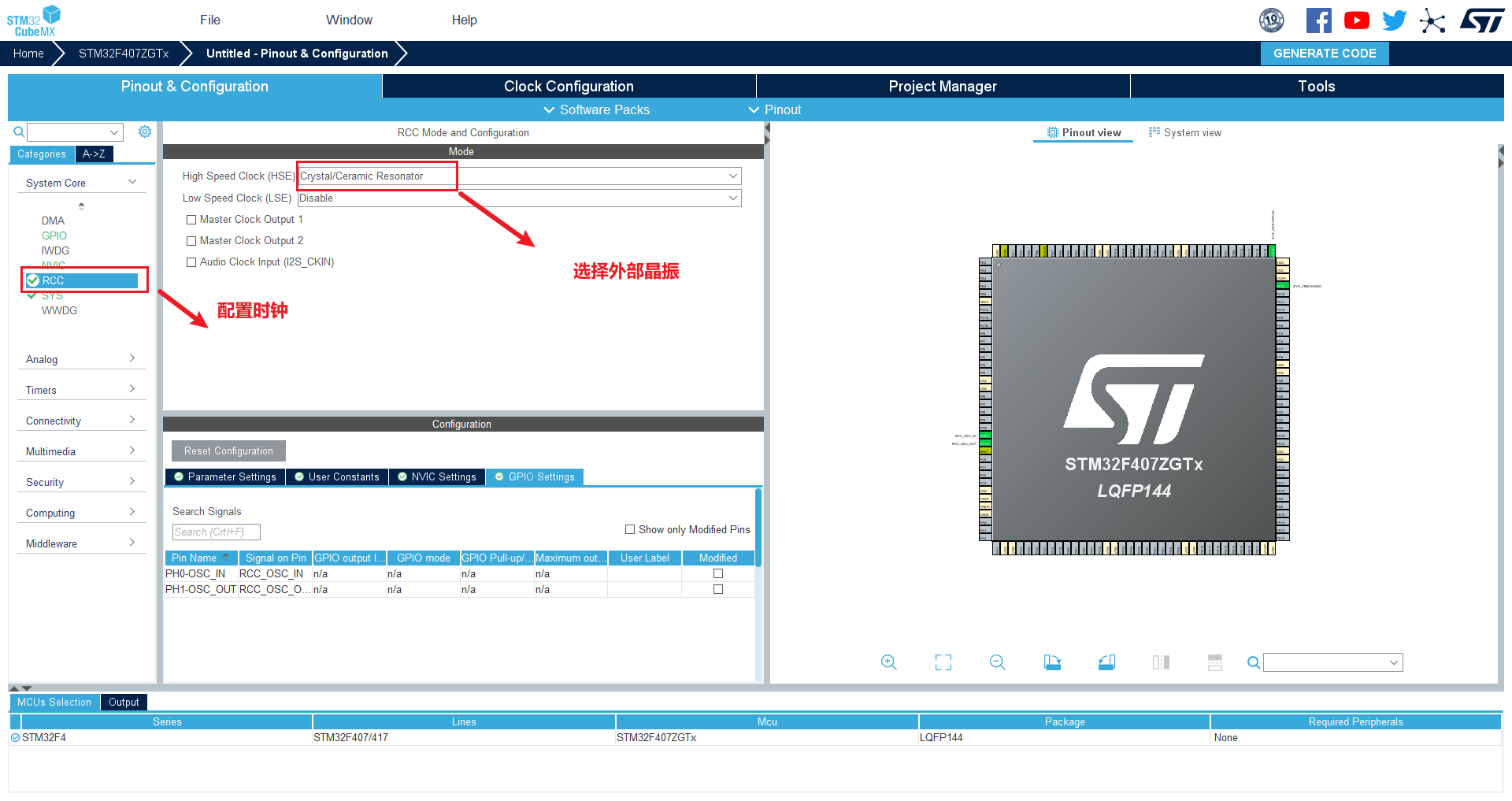This screenshot has width=1512, height=801.
Task: Click the ST logo in top bar
Action: [1482, 20]
